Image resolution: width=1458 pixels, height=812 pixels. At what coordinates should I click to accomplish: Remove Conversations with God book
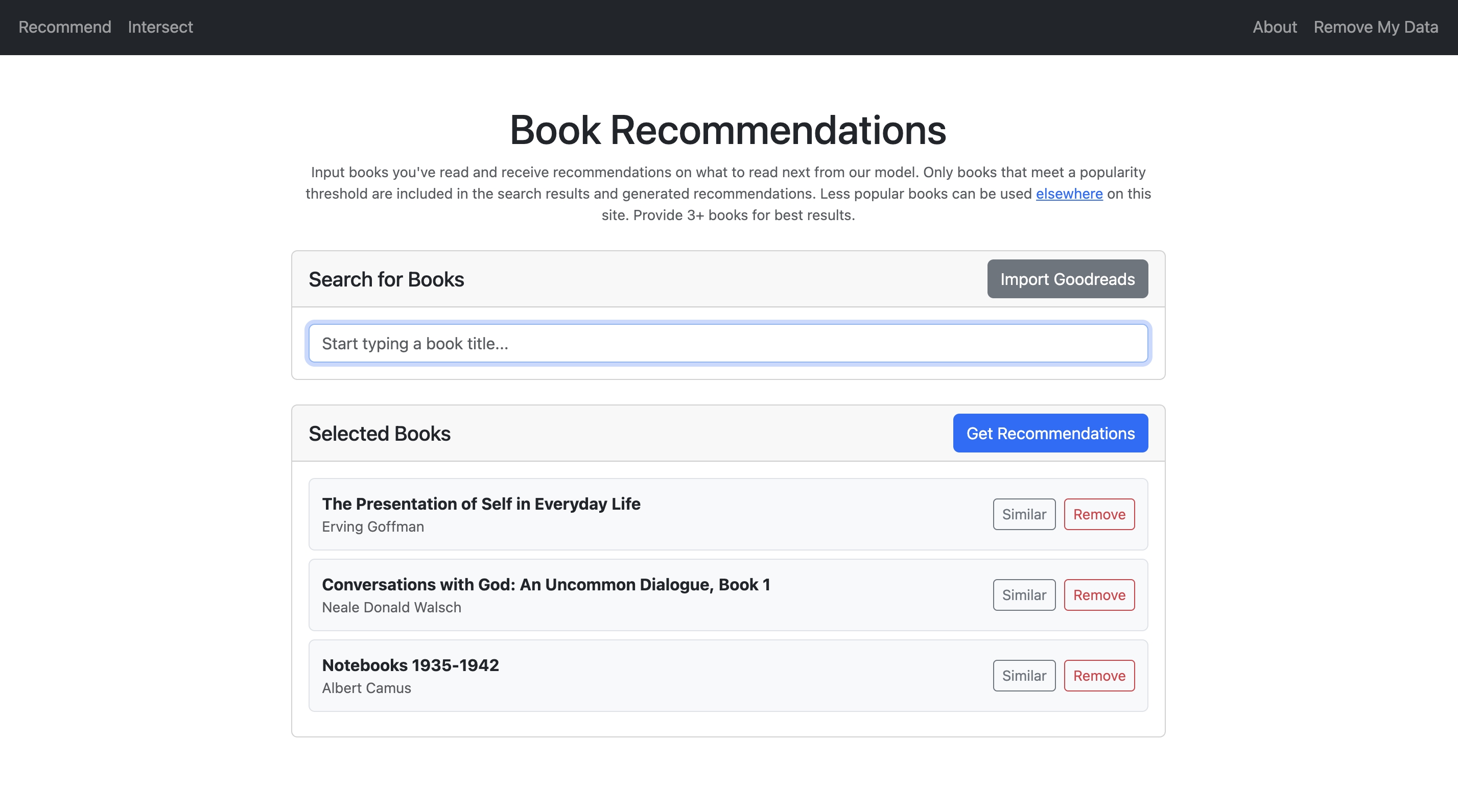tap(1098, 595)
